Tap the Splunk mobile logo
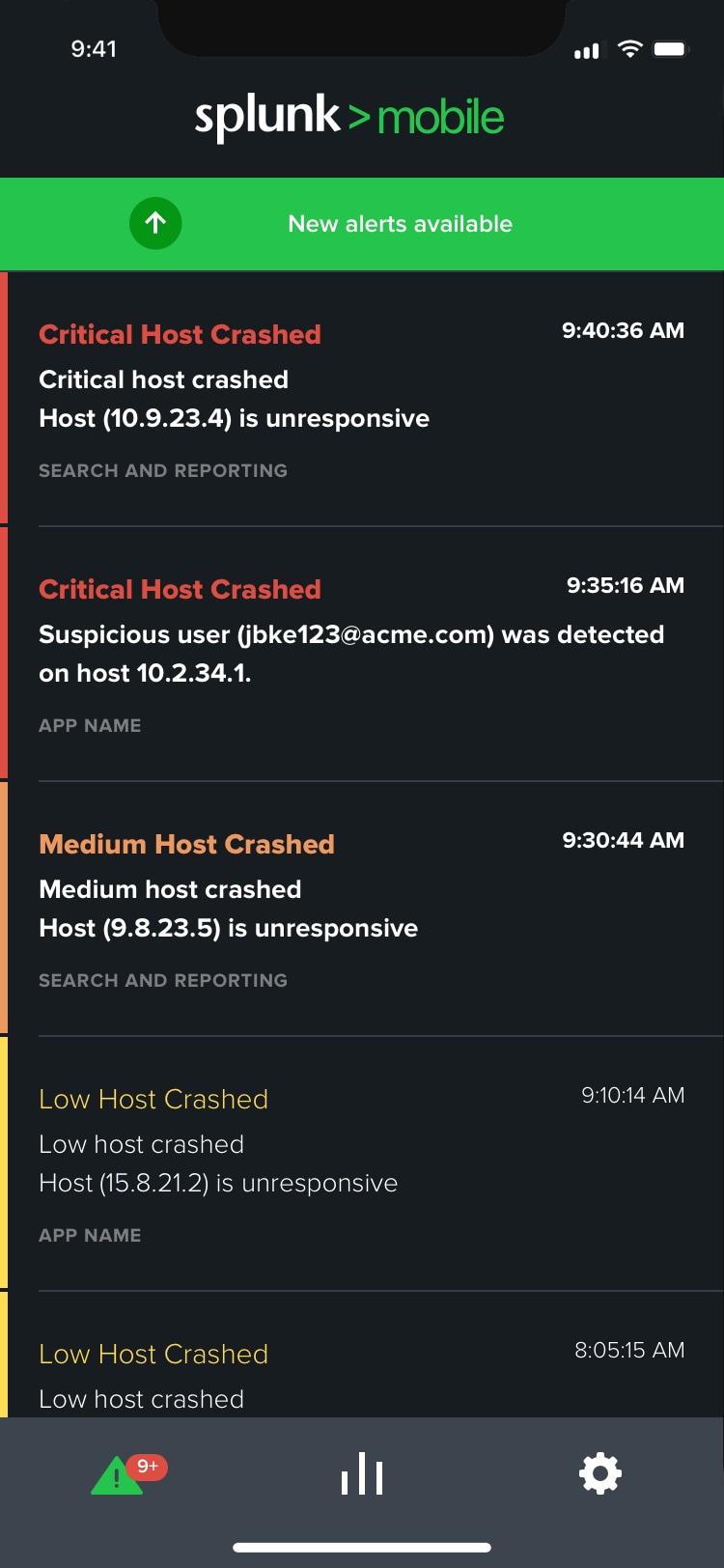 click(x=349, y=118)
